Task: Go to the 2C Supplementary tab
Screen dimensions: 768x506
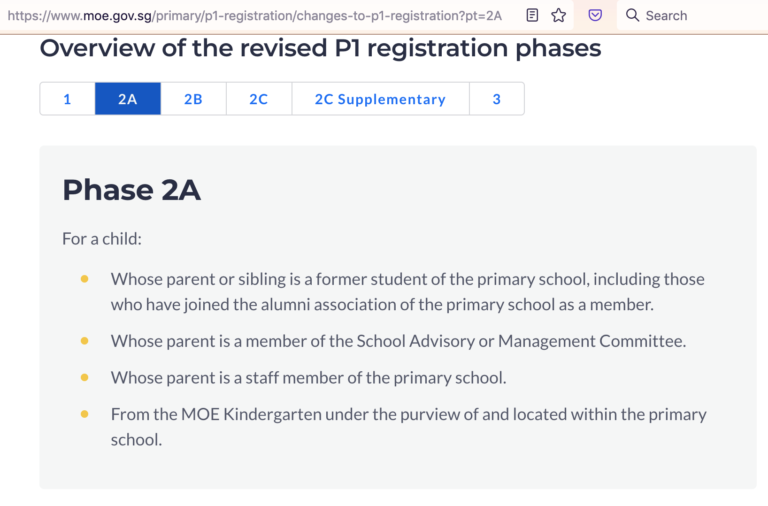Action: [x=381, y=99]
